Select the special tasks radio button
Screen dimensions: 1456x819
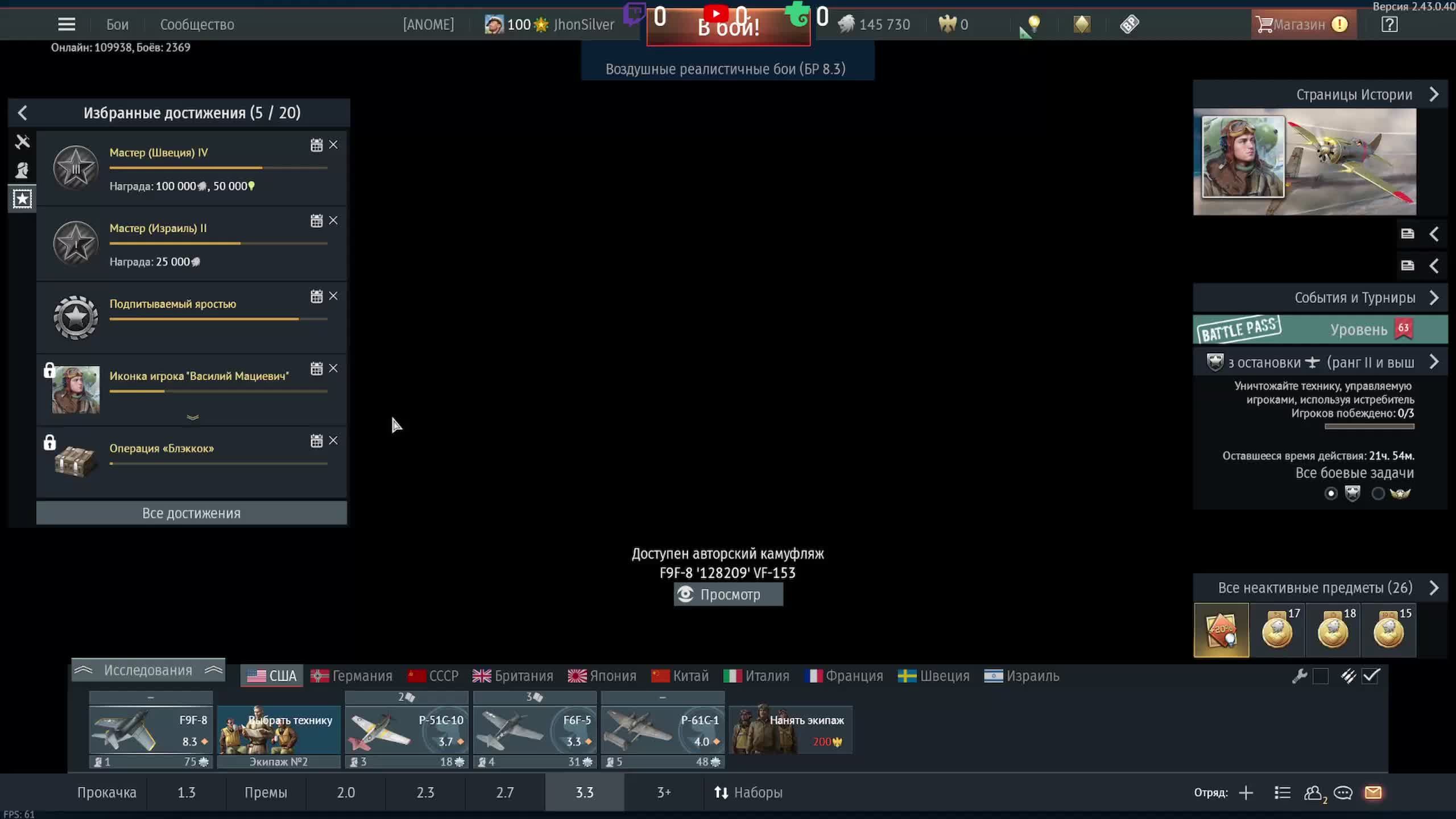tap(1378, 493)
